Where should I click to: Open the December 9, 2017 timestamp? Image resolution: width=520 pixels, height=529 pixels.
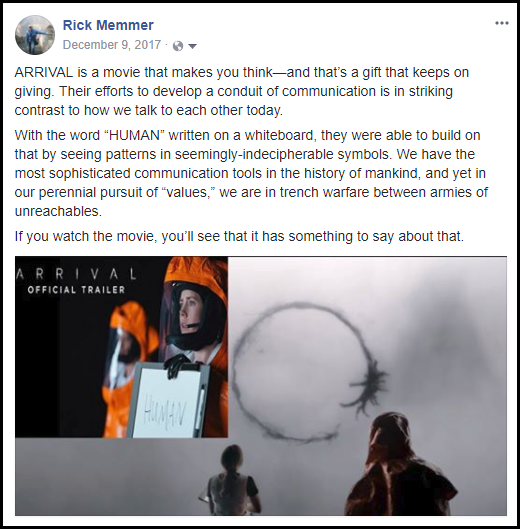pyautogui.click(x=112, y=45)
